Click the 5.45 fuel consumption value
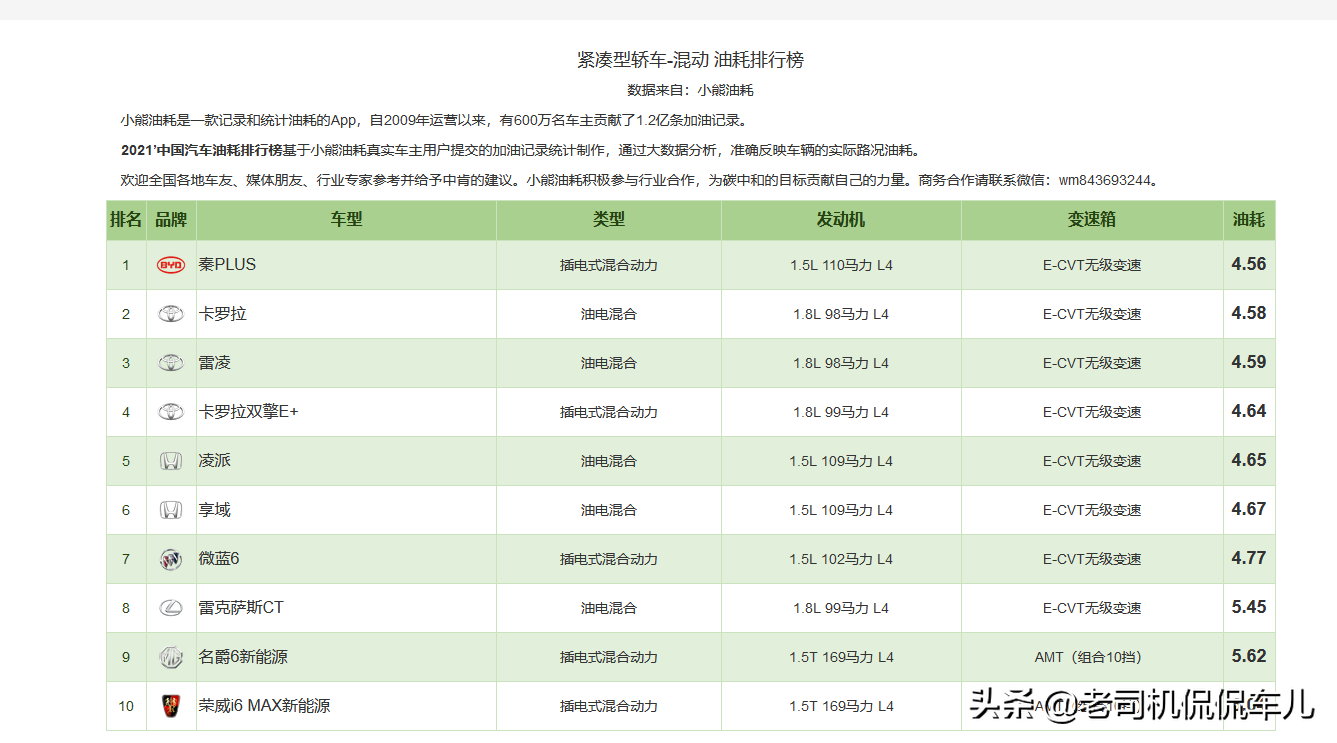 coord(1249,608)
